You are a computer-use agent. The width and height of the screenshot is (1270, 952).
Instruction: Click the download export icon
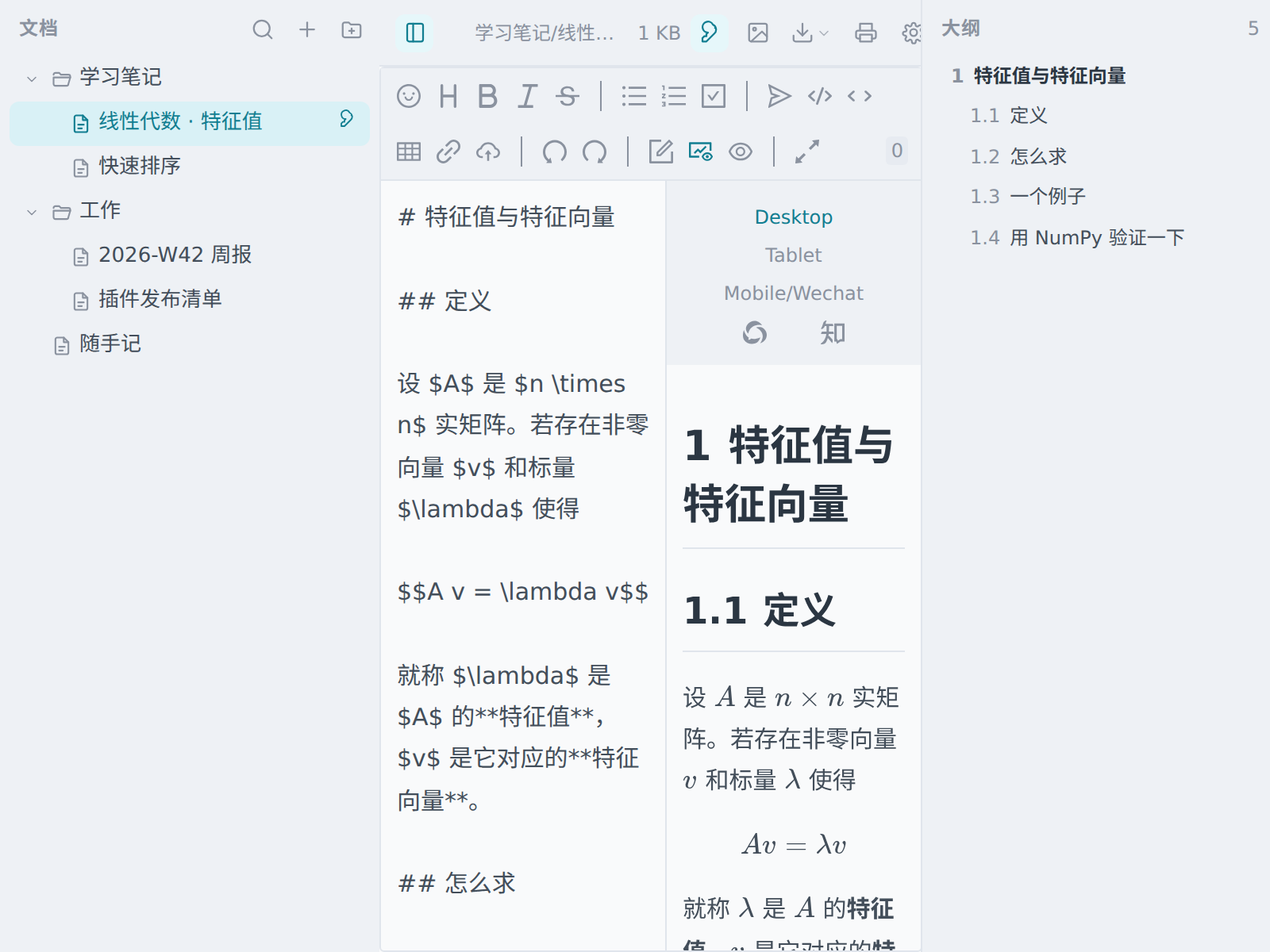pyautogui.click(x=802, y=33)
